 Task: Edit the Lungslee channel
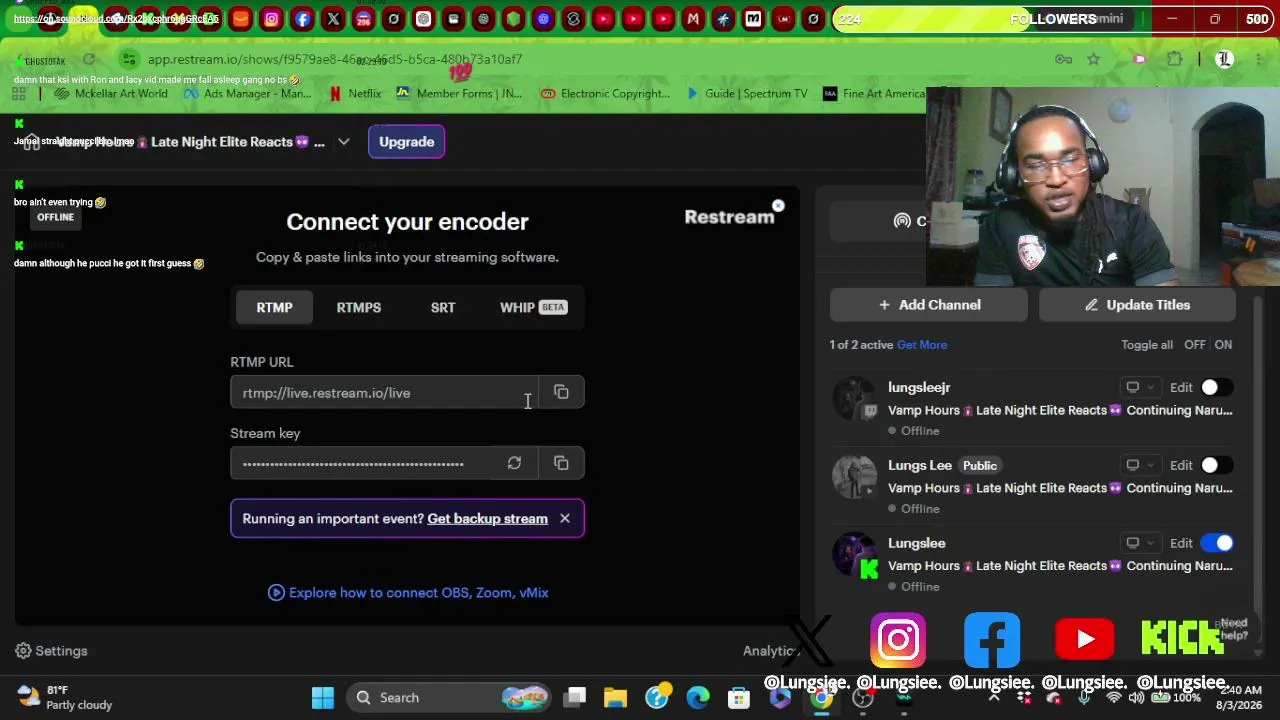(1181, 543)
